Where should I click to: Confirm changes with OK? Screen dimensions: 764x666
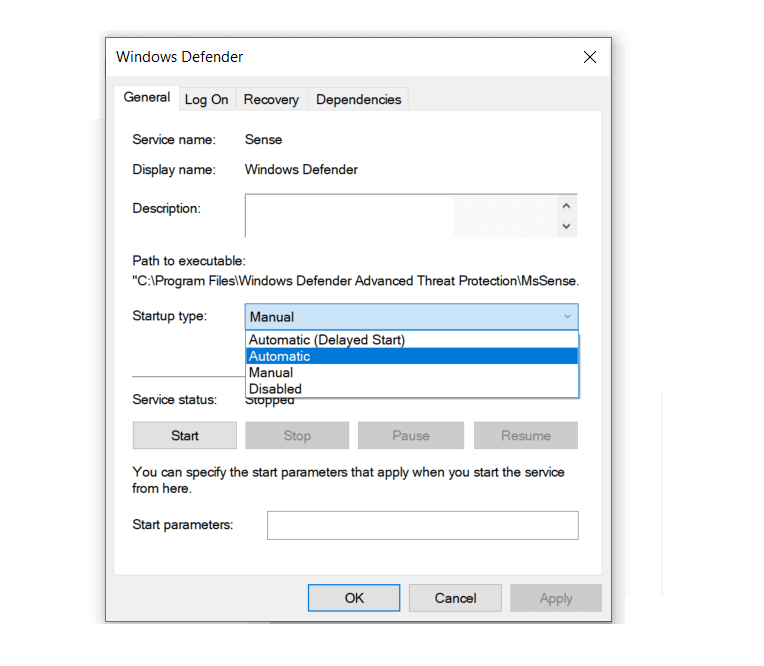coord(354,598)
